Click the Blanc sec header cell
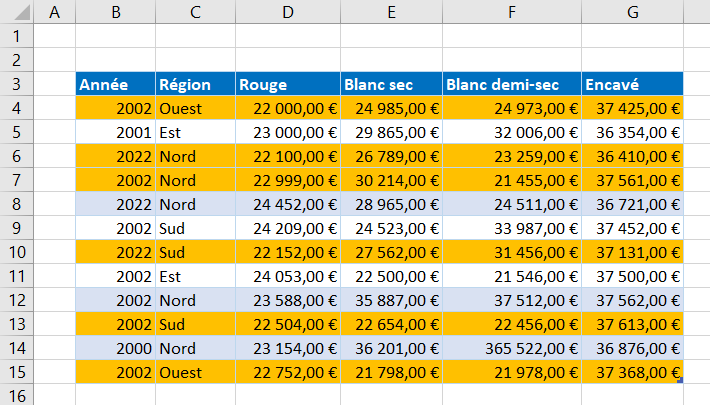The width and height of the screenshot is (710, 405). 391,84
